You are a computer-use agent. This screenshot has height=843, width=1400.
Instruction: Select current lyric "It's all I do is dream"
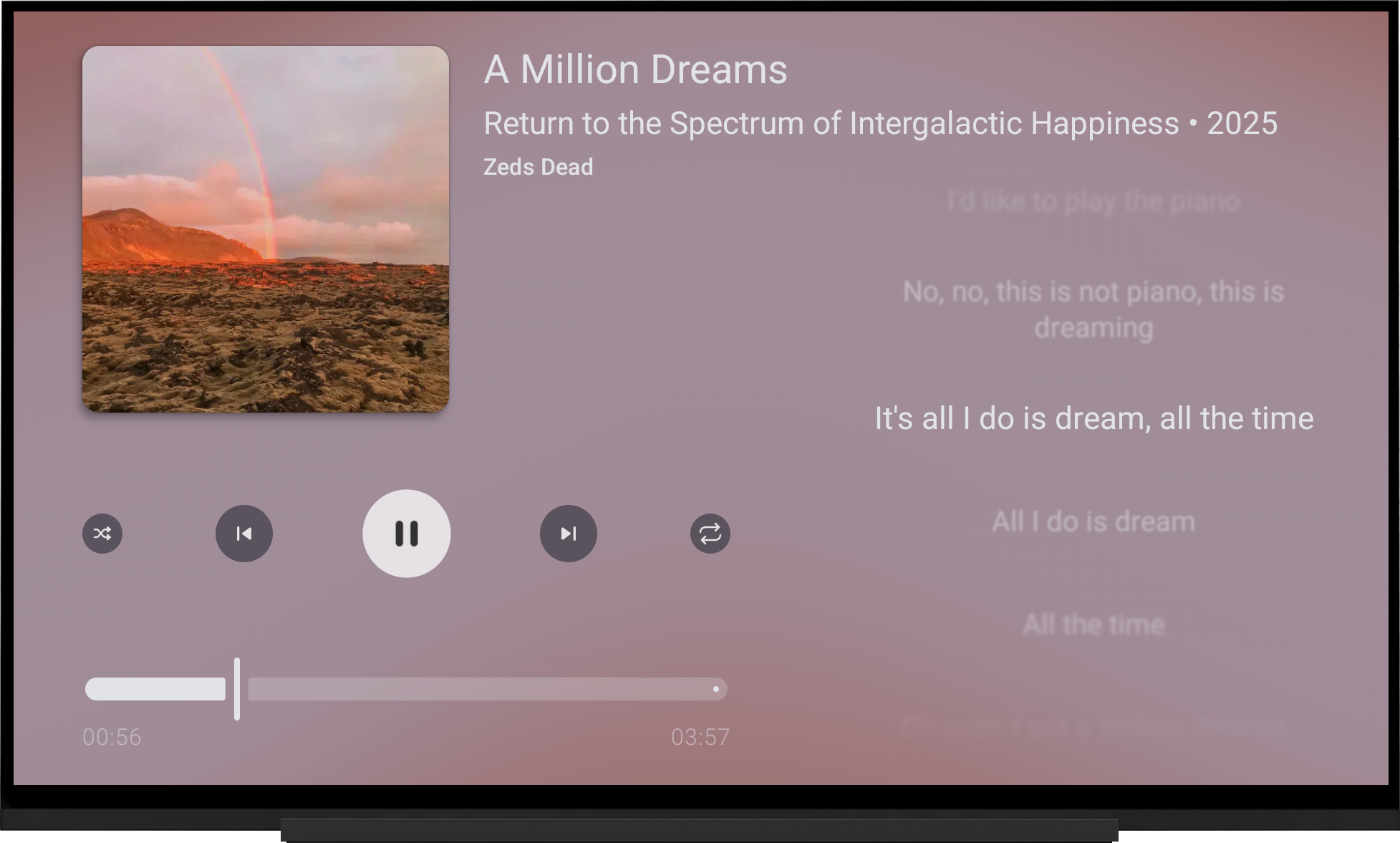click(1094, 418)
